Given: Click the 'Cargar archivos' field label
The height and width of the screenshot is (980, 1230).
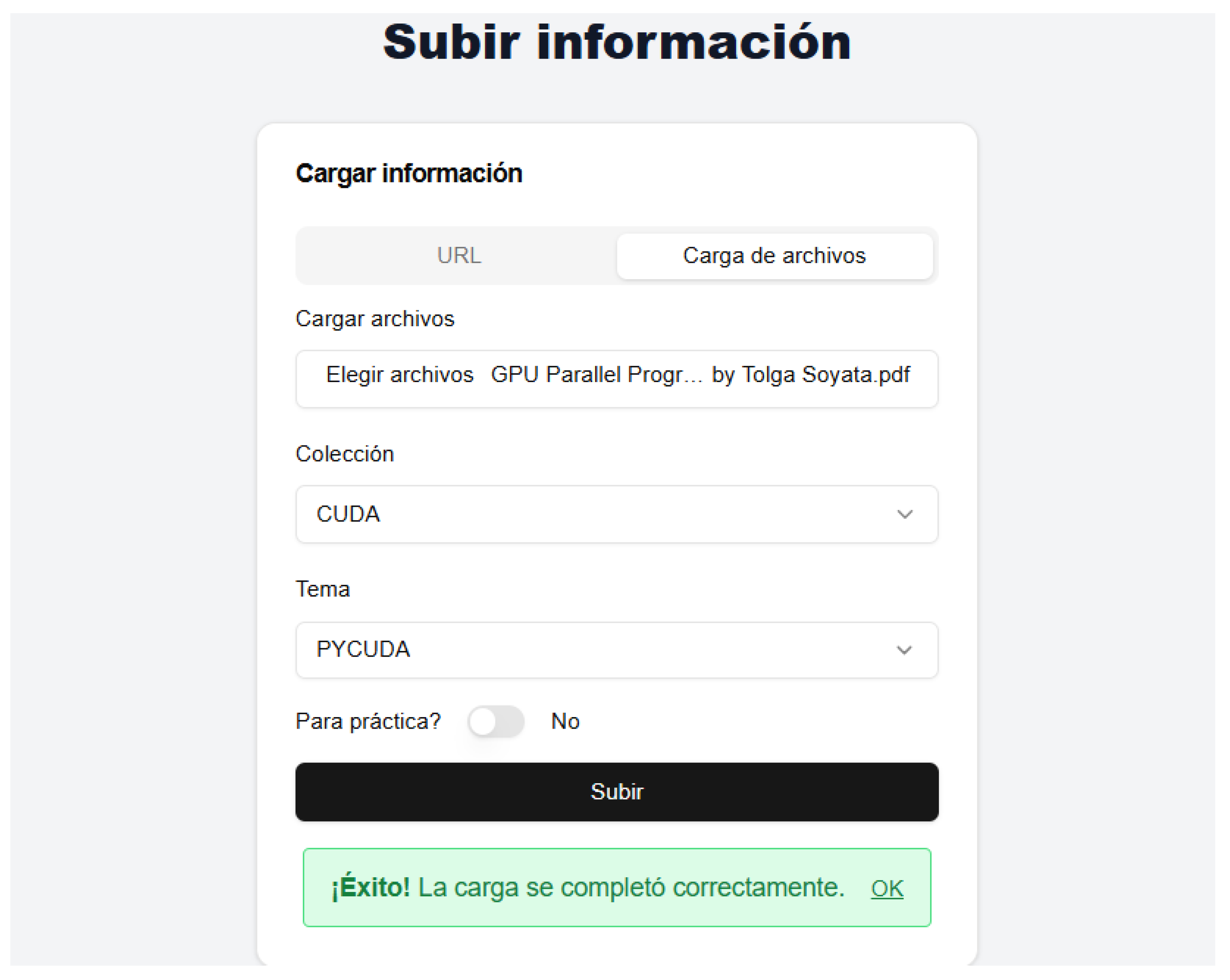Looking at the screenshot, I should (375, 319).
